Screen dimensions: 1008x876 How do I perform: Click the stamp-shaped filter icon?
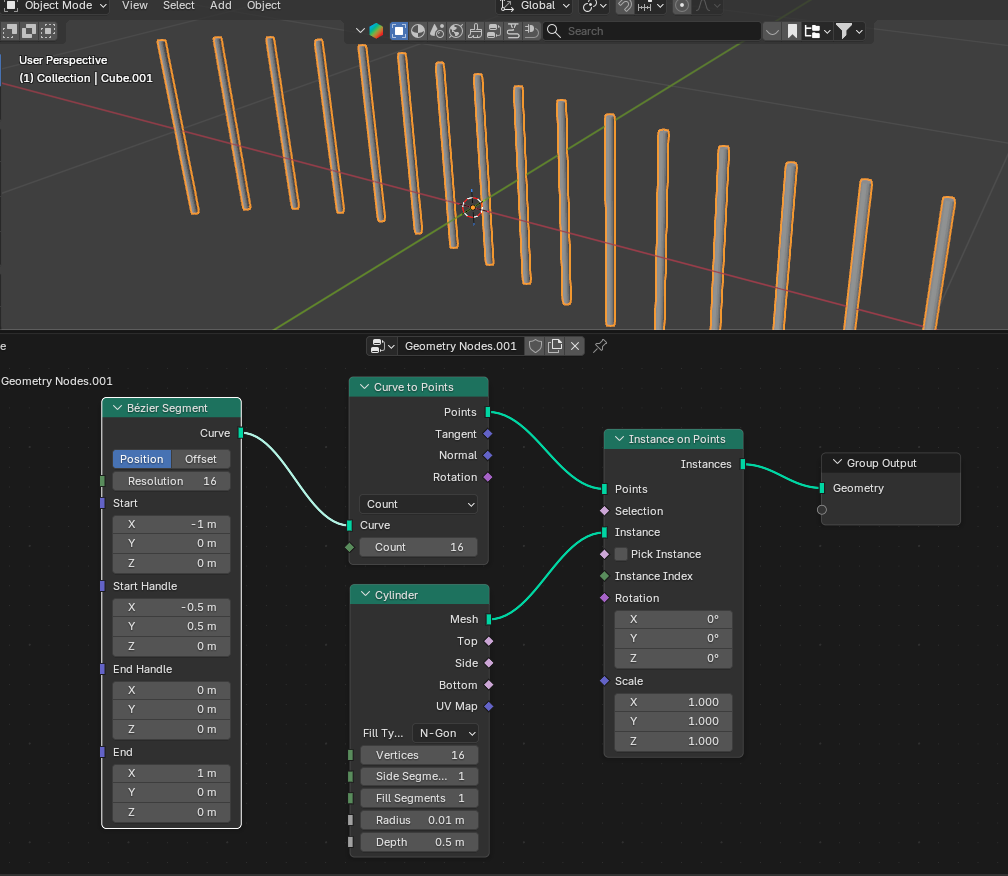tap(513, 31)
